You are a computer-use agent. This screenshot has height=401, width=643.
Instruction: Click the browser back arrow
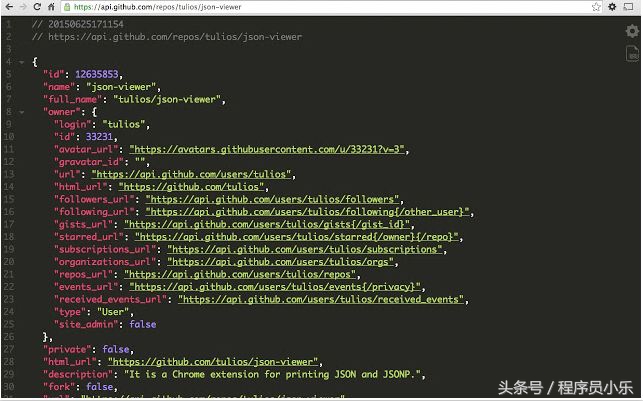click(x=10, y=7)
